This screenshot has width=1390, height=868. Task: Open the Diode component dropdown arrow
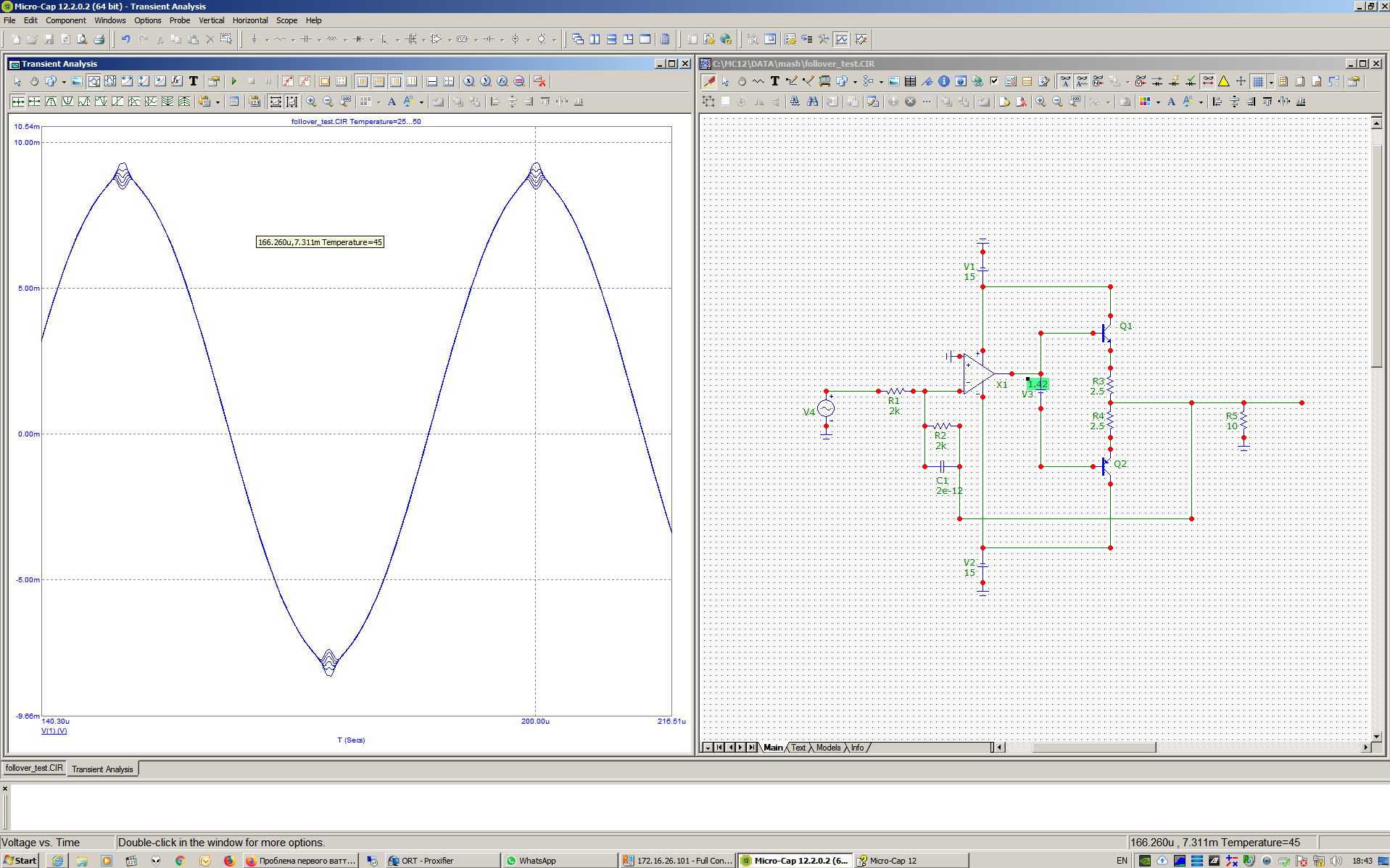pos(371,40)
